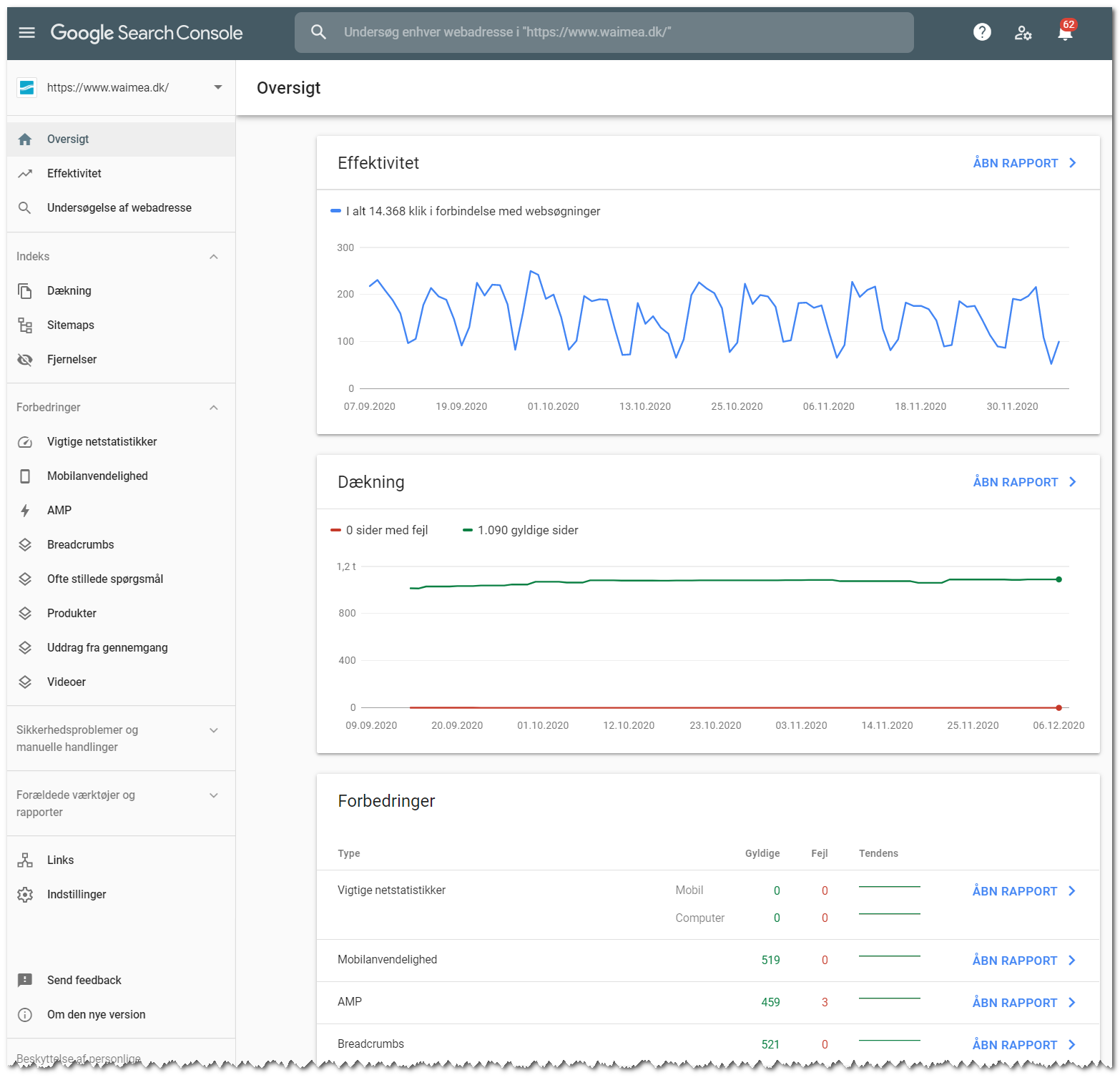The width and height of the screenshot is (1120, 1080).
Task: Open report for Mobilanvendelighed row
Action: [x=1024, y=961]
